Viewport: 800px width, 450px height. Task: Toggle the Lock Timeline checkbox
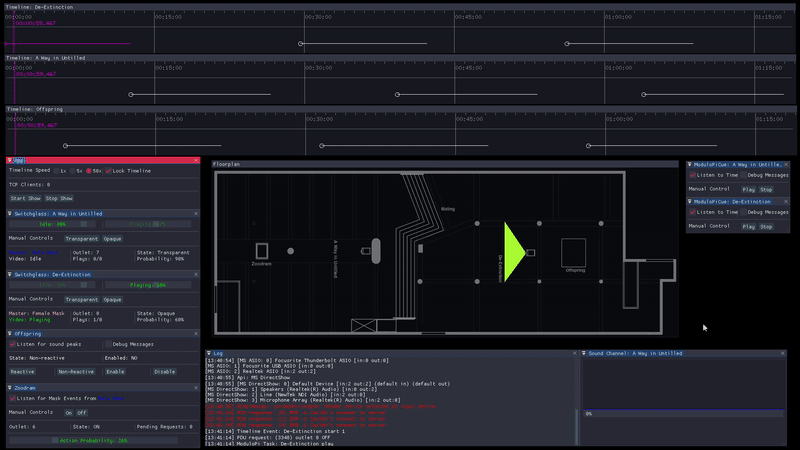(x=110, y=171)
